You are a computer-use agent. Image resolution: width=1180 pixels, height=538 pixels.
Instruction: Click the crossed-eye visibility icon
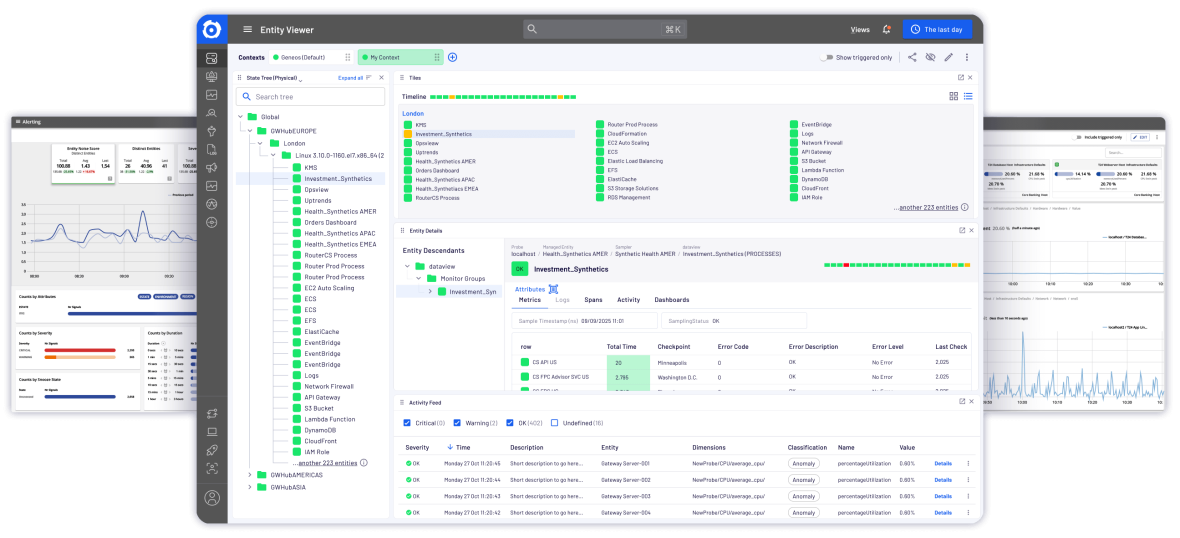pyautogui.click(x=930, y=57)
